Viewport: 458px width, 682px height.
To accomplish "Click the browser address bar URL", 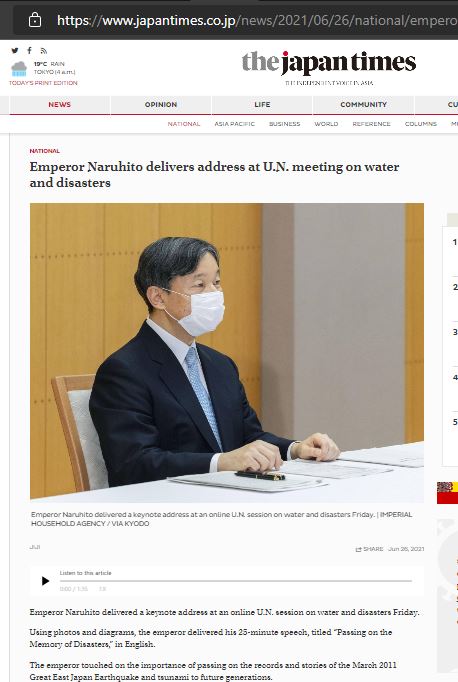I will pos(257,20).
